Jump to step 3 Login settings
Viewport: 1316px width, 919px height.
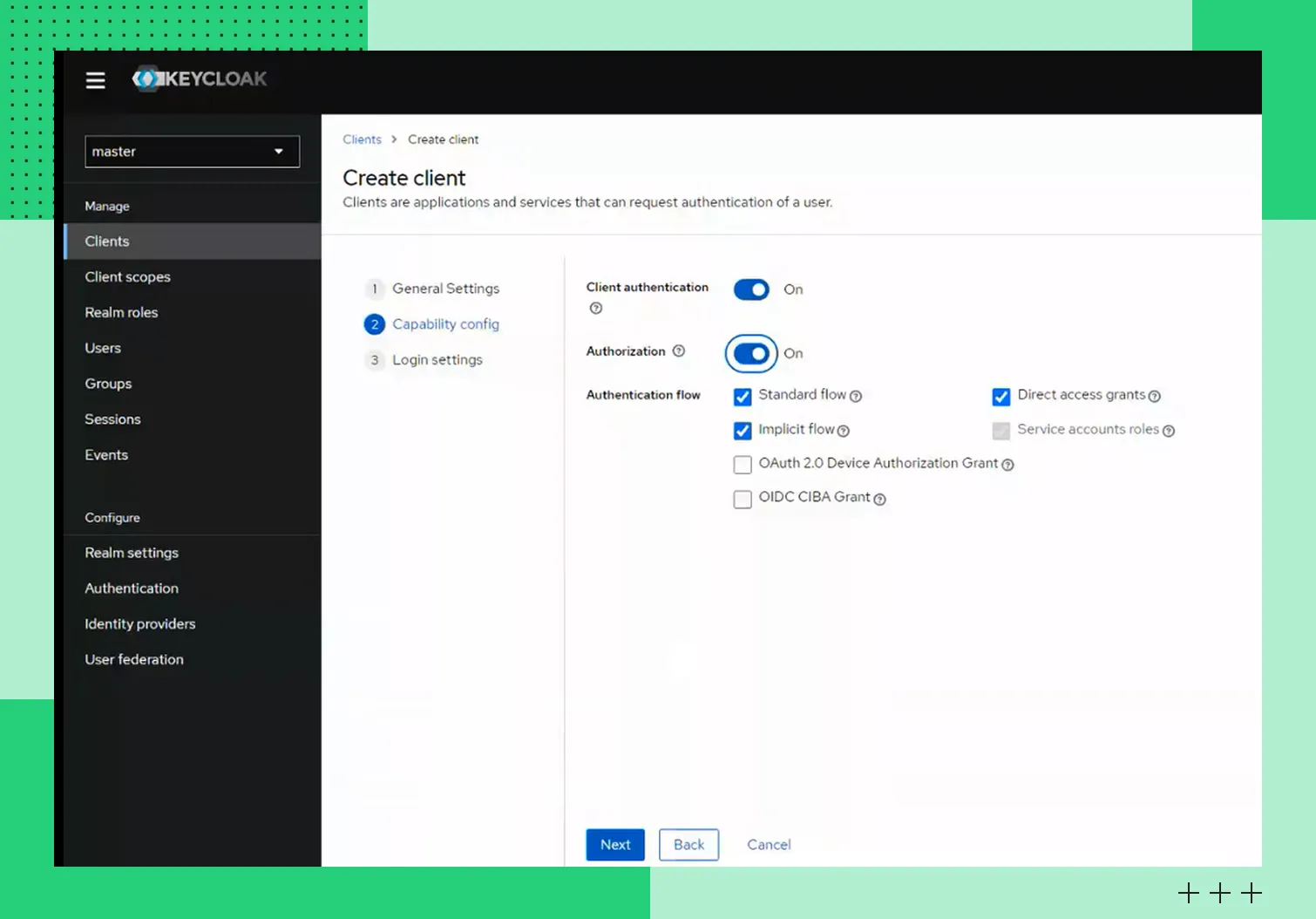[437, 360]
